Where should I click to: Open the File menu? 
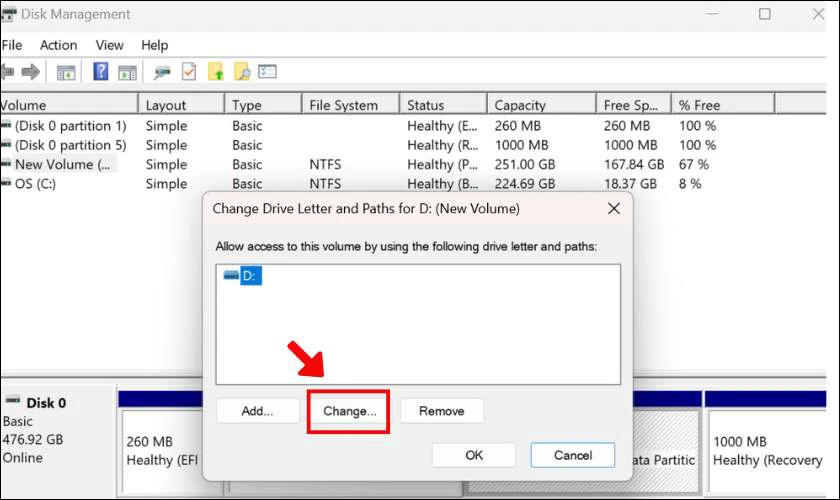11,45
